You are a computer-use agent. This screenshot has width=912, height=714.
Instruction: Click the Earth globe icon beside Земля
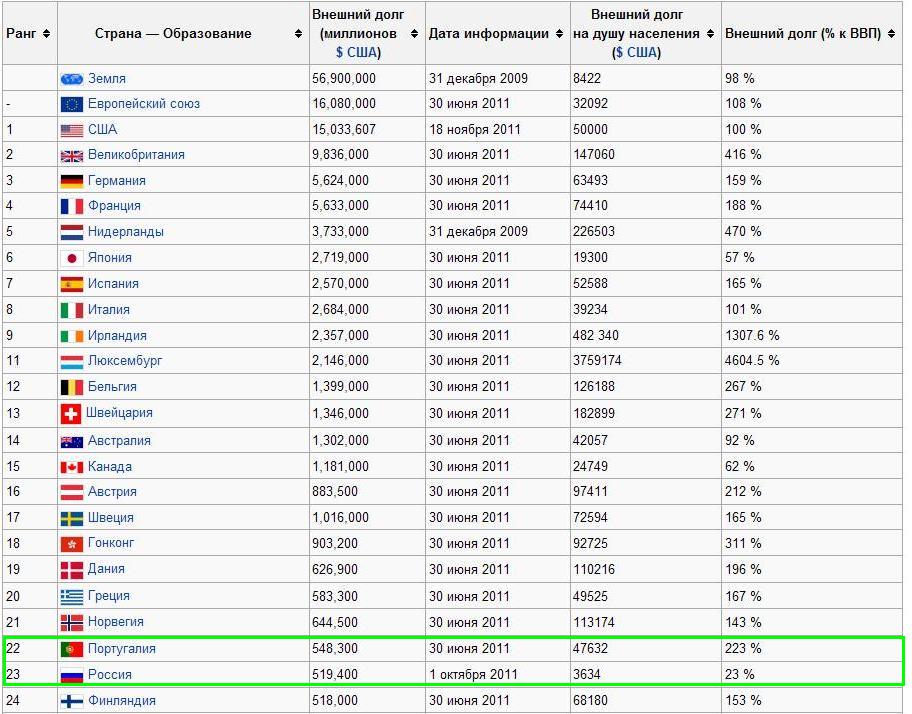(71, 78)
